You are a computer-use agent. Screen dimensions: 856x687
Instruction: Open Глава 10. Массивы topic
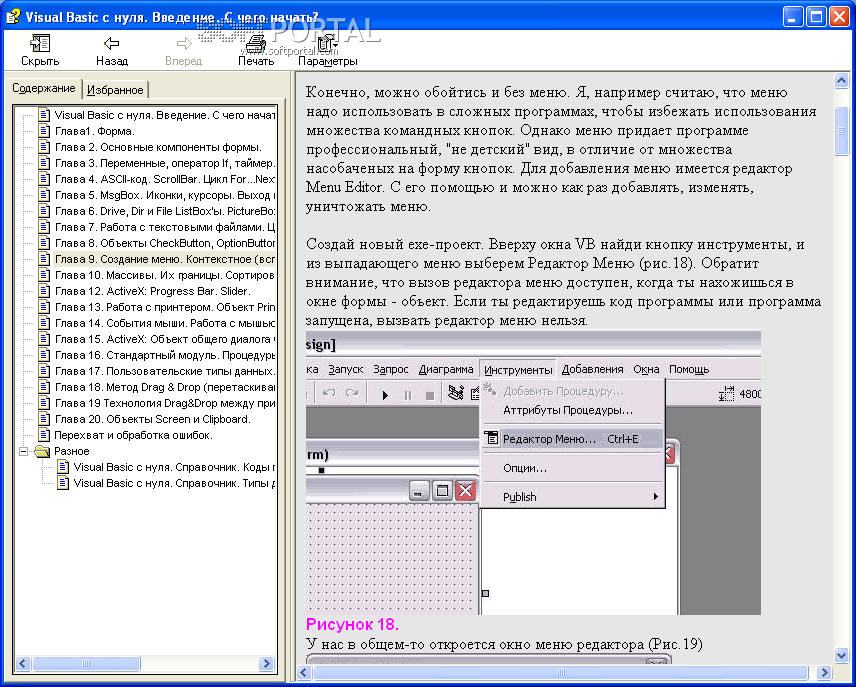(164, 275)
